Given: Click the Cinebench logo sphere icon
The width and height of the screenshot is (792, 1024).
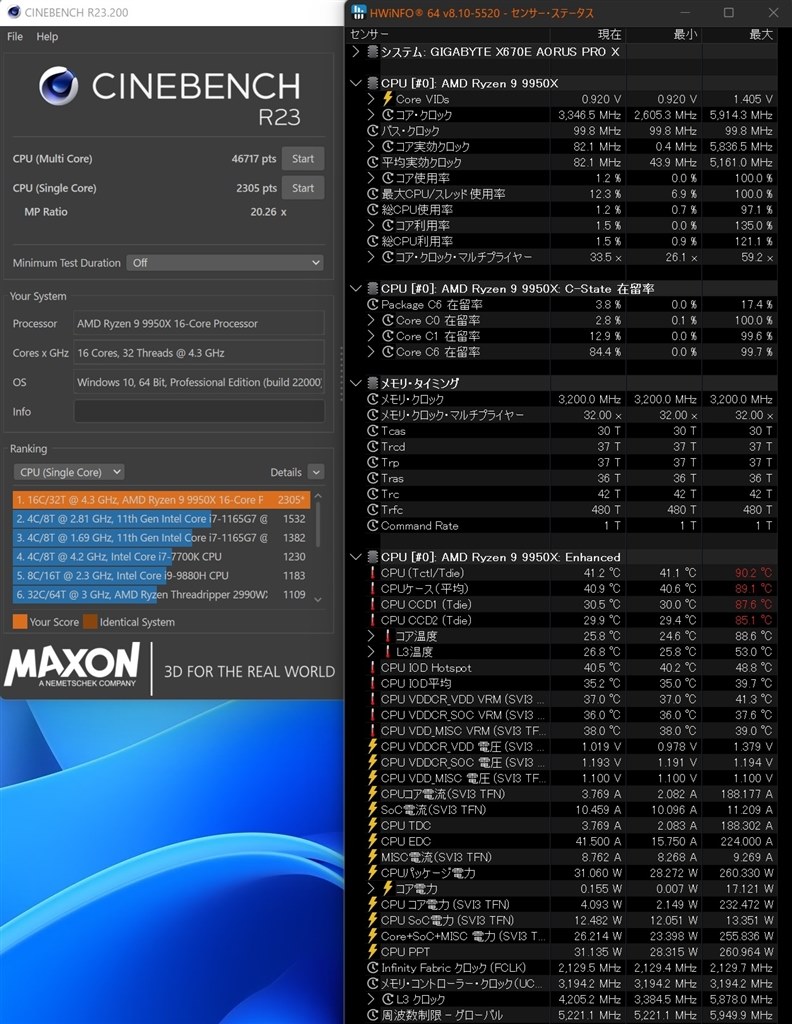Looking at the screenshot, I should point(58,86).
